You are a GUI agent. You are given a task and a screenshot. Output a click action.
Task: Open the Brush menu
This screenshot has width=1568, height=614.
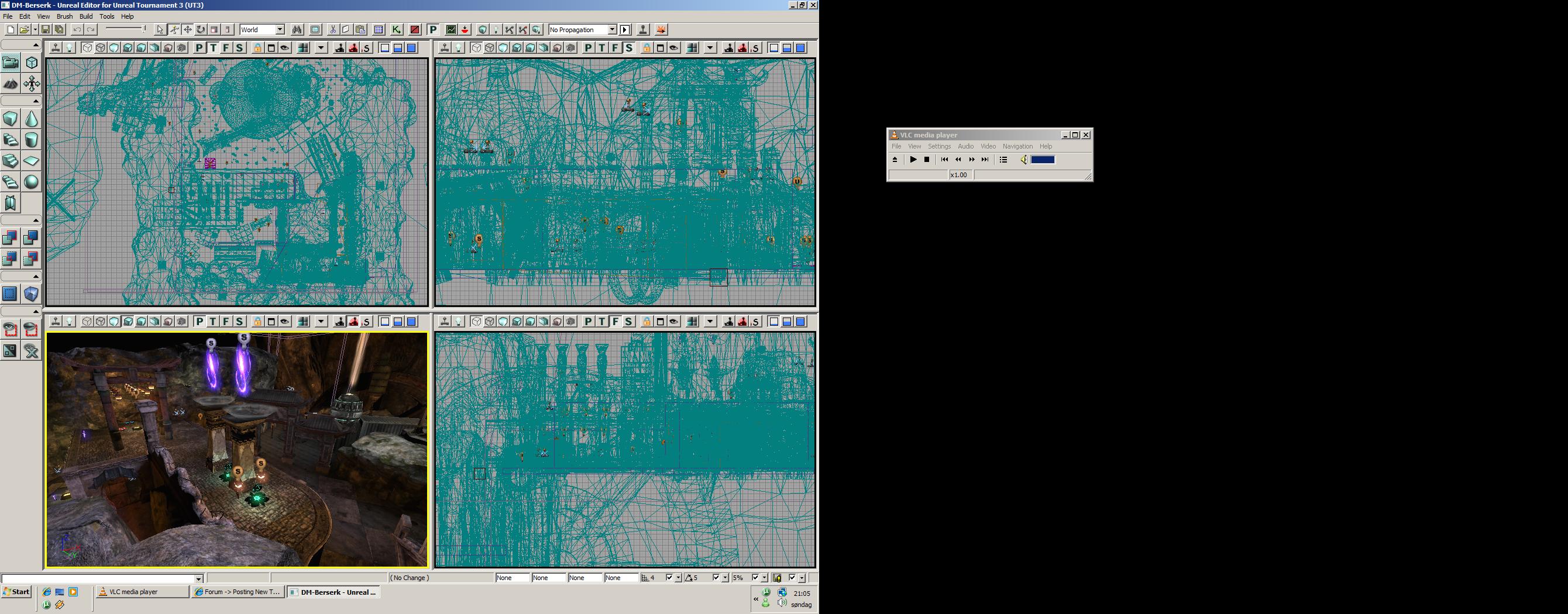[64, 16]
